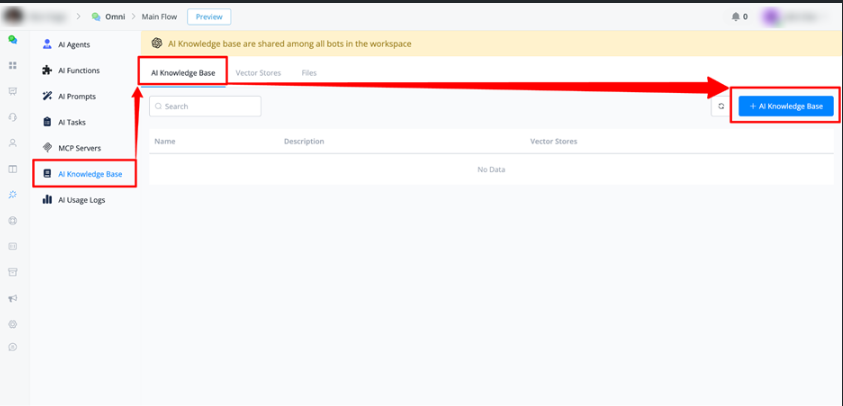843x406 pixels.
Task: Go to AI Tasks in the sidebar
Action: point(74,122)
